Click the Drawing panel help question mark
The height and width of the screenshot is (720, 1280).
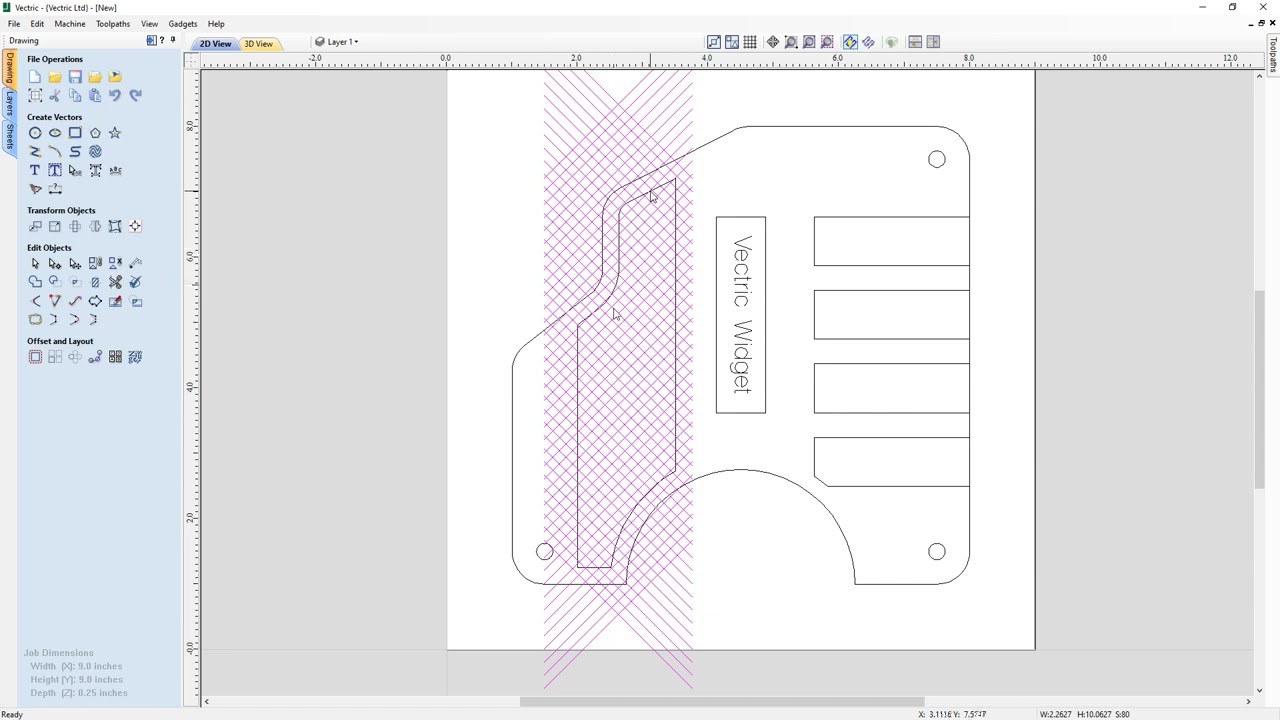[x=162, y=40]
